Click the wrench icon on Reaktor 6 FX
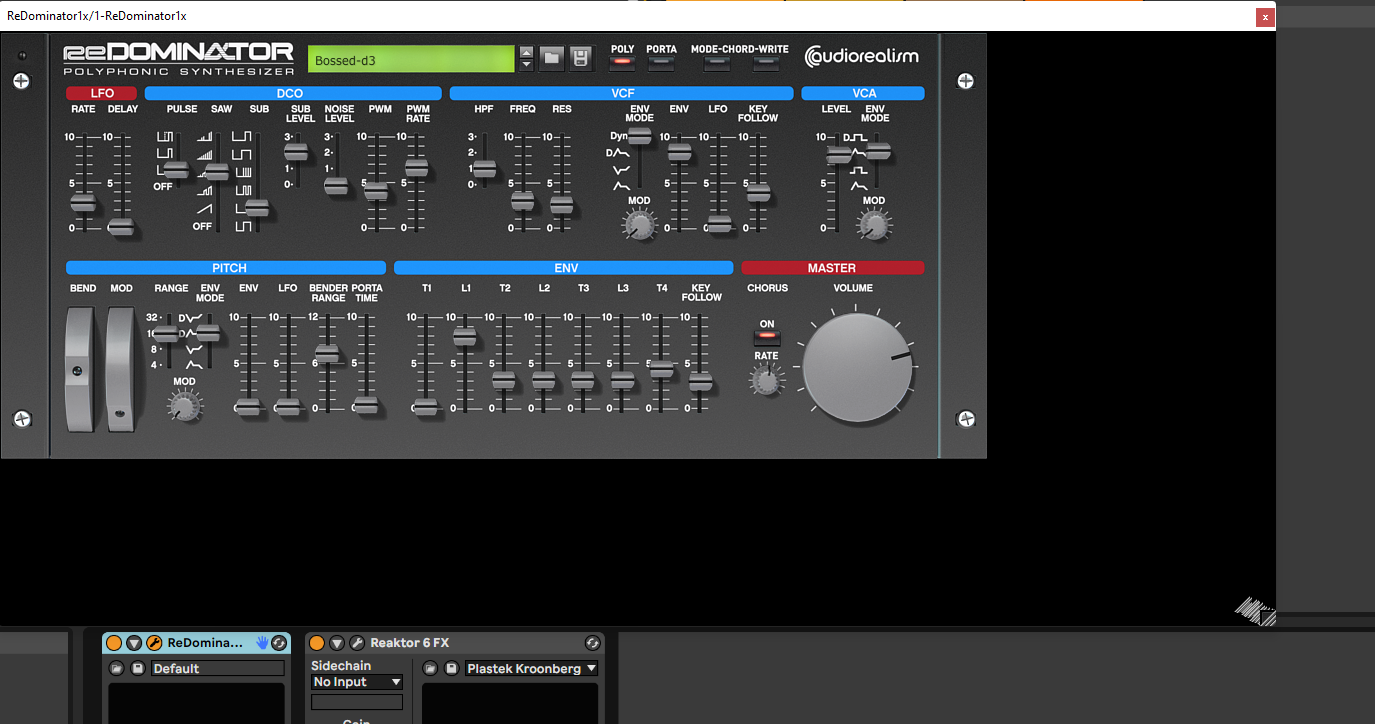Image resolution: width=1375 pixels, height=724 pixels. pyautogui.click(x=357, y=643)
